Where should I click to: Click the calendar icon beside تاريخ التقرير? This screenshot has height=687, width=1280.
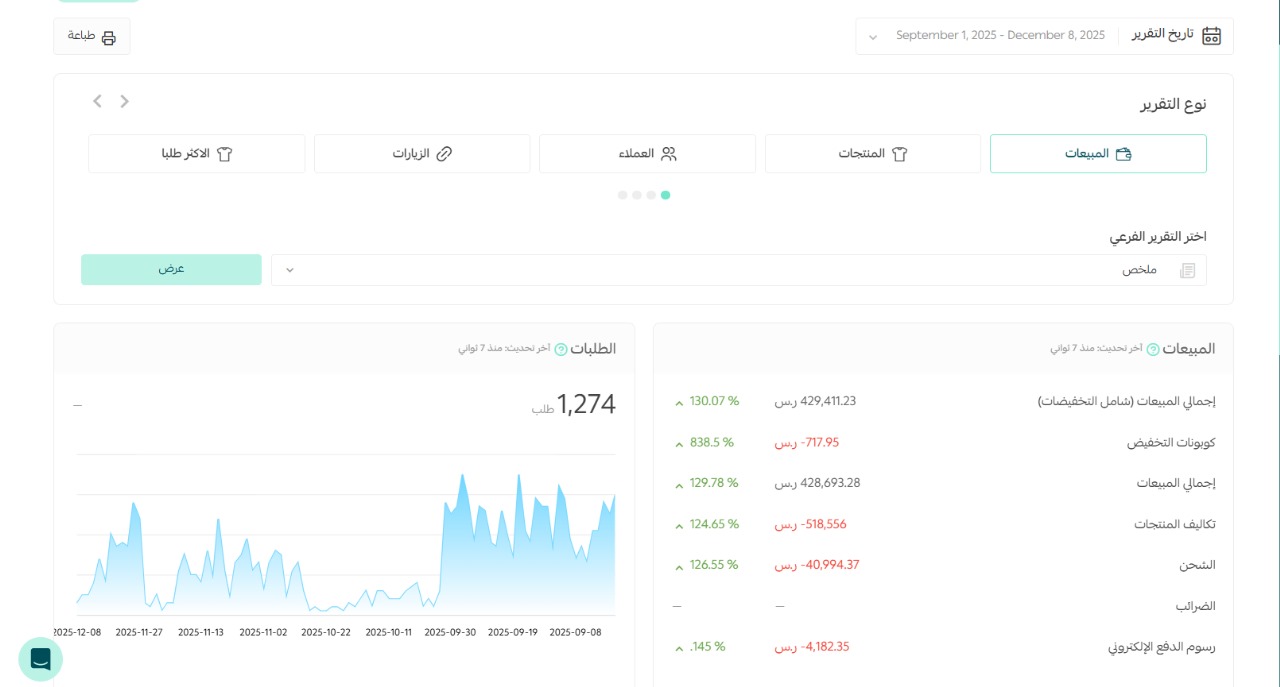coord(1211,35)
